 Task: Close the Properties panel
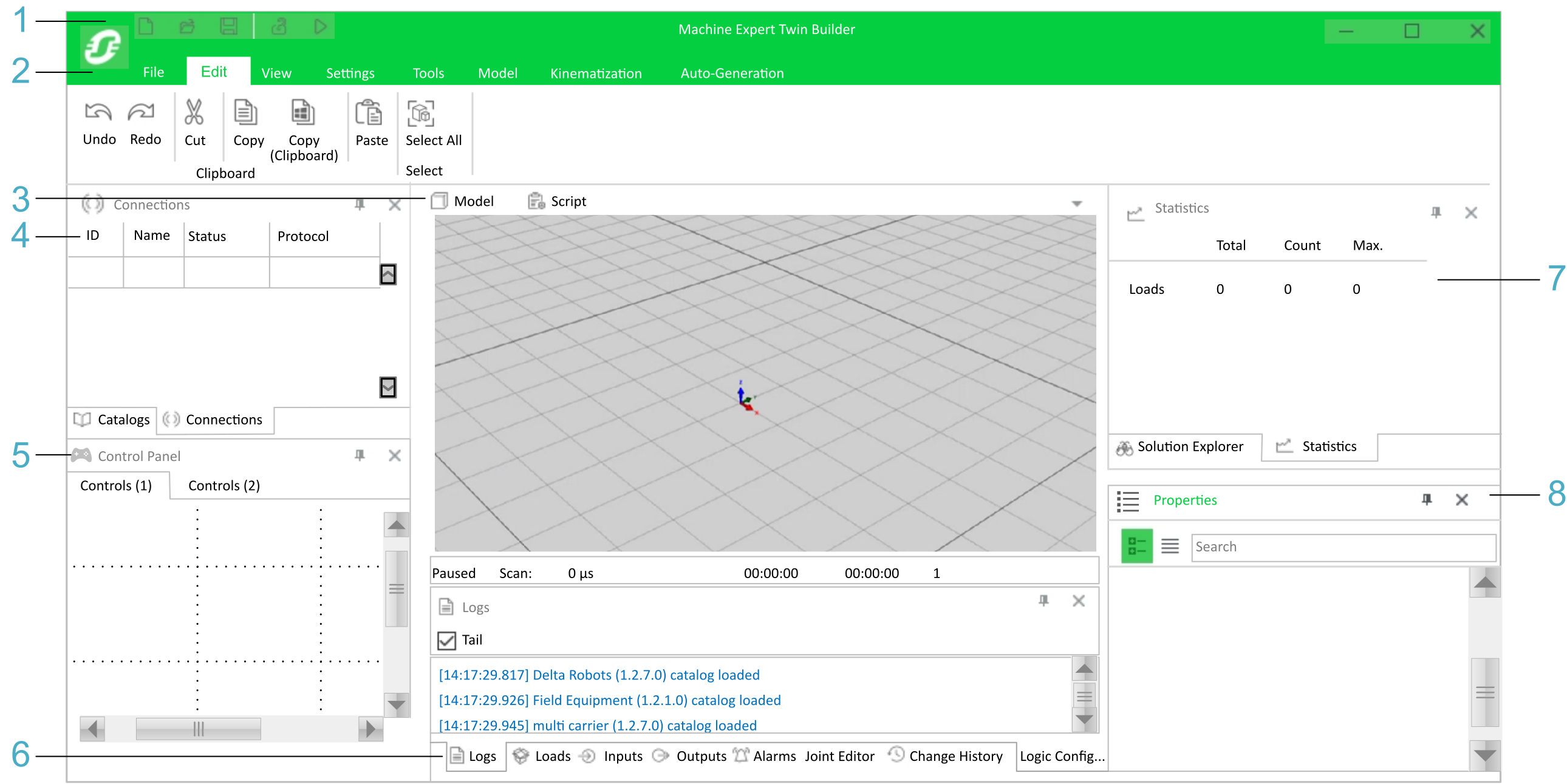pyautogui.click(x=1462, y=499)
